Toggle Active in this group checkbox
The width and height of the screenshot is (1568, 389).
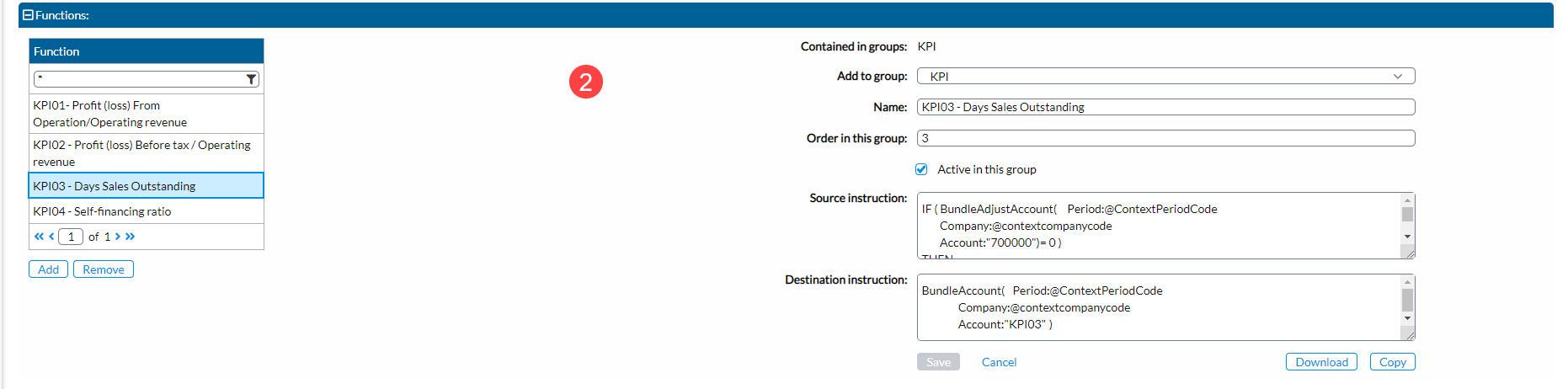click(921, 169)
